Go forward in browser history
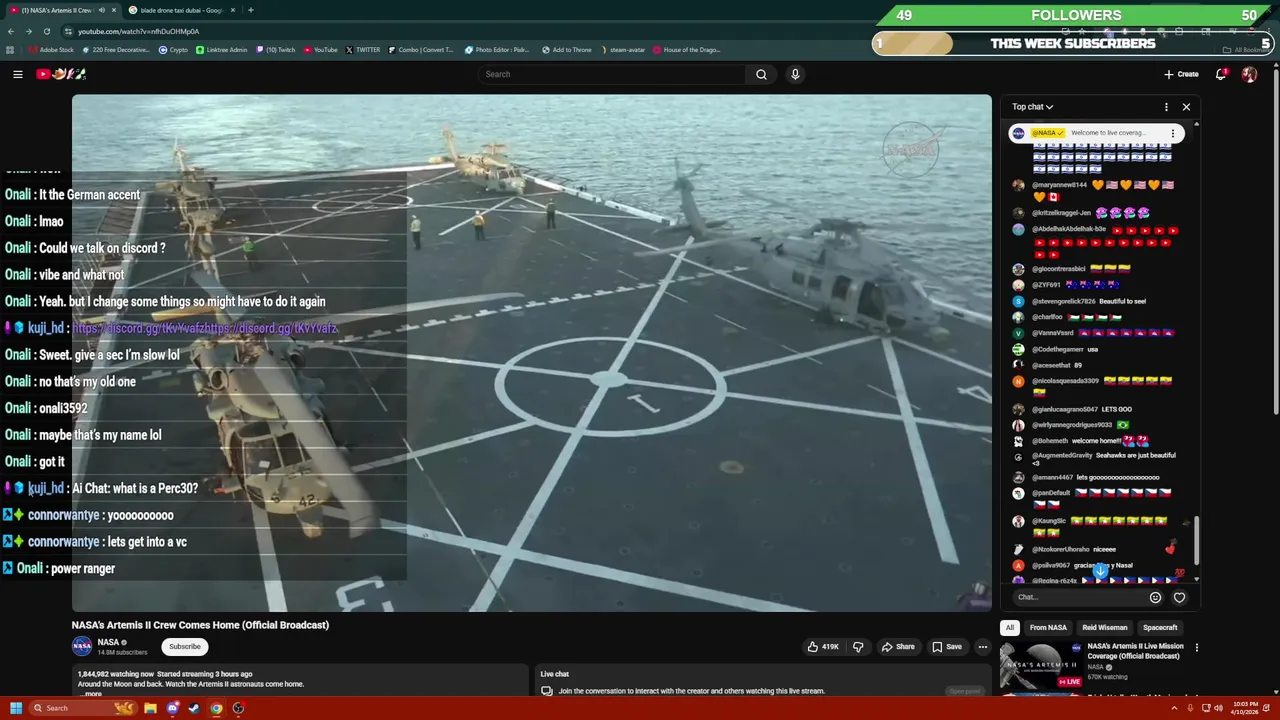Image resolution: width=1280 pixels, height=720 pixels. pyautogui.click(x=29, y=31)
